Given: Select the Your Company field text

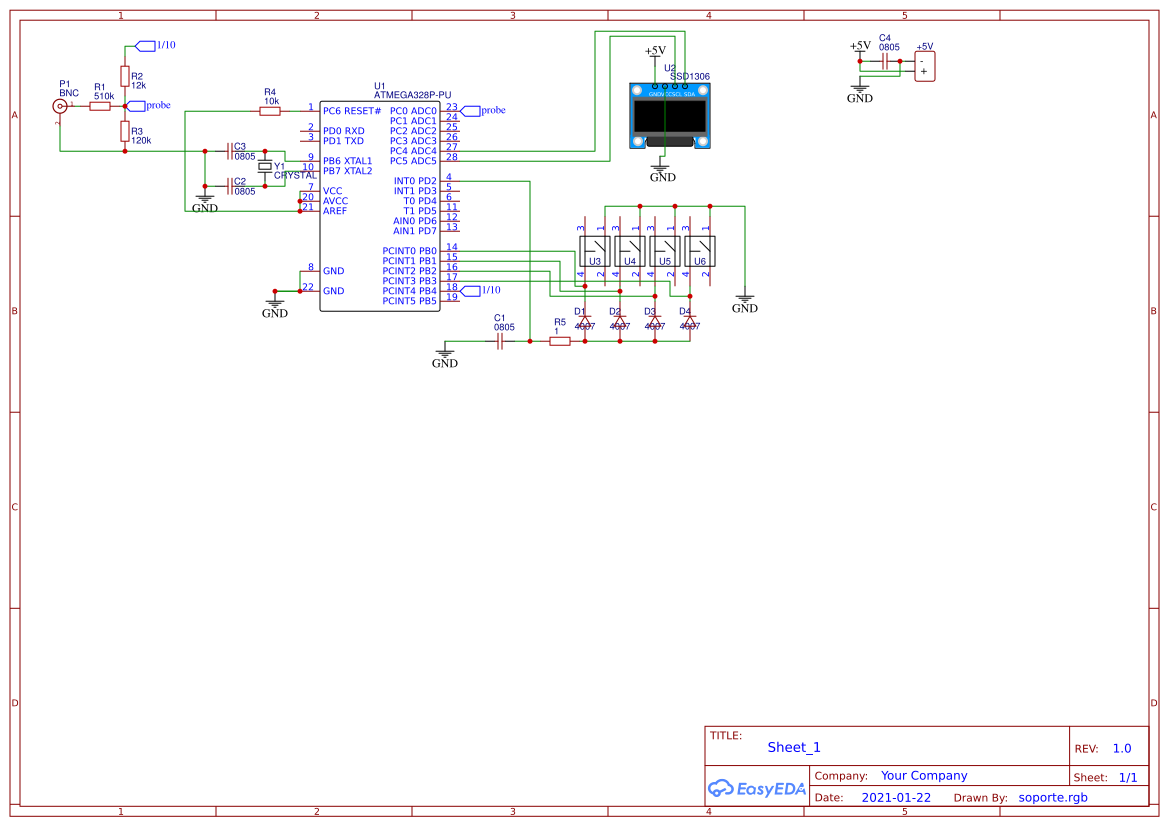Looking at the screenshot, I should 924,775.
